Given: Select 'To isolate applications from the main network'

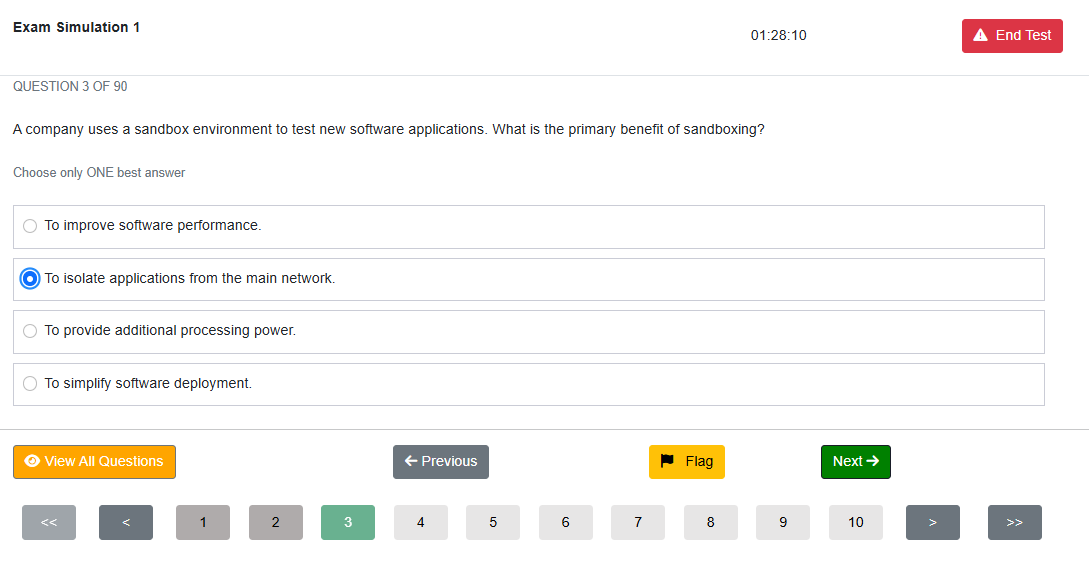Looking at the screenshot, I should coord(529,279).
